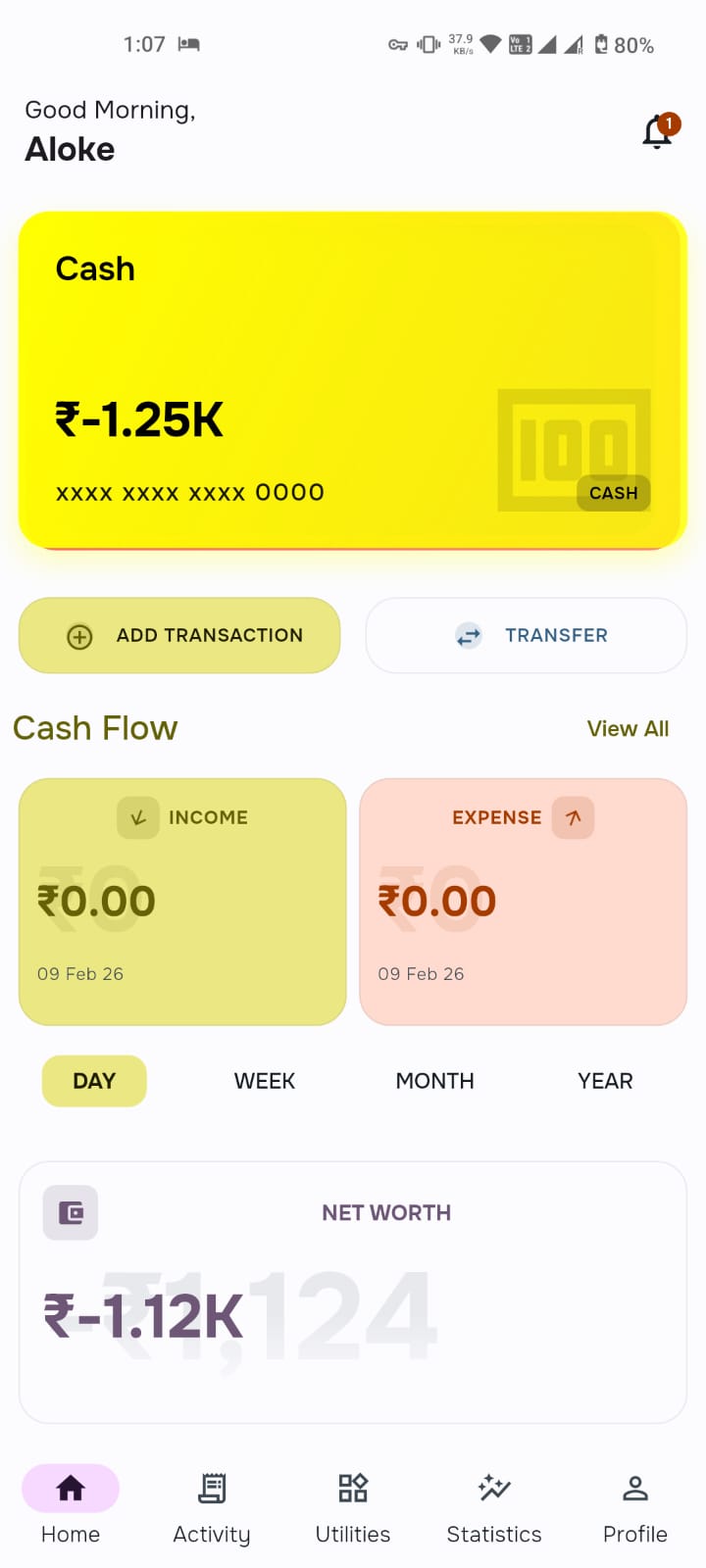The image size is (706, 1568).
Task: Open the Statistics chart icon
Action: coord(494,1489)
